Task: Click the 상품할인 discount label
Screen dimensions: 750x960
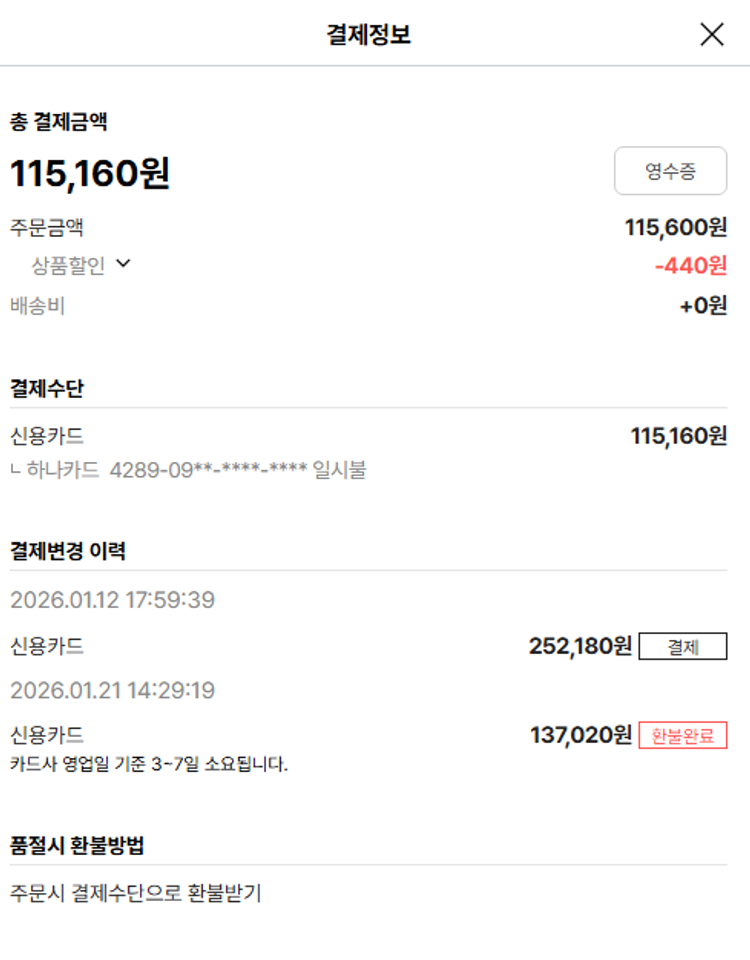Action: pos(68,265)
